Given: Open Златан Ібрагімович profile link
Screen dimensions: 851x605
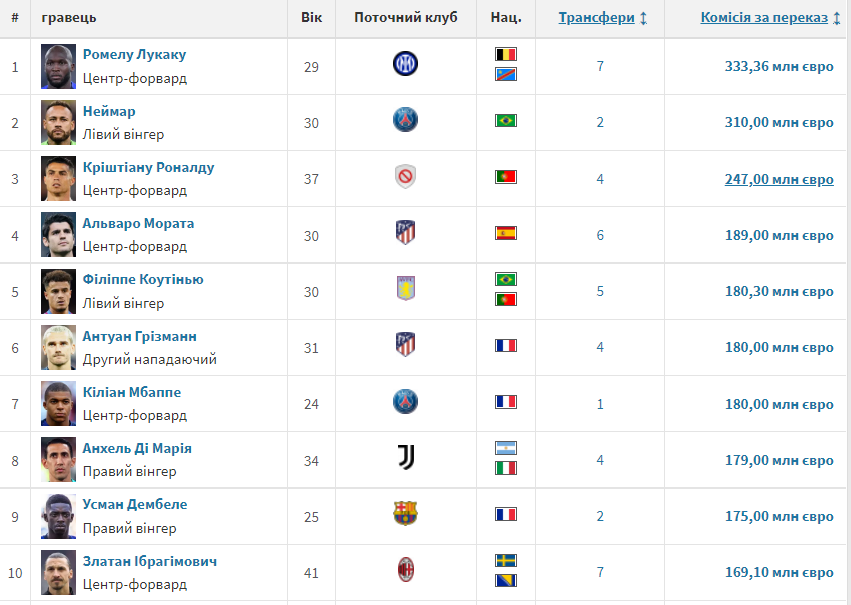Looking at the screenshot, I should (150, 561).
